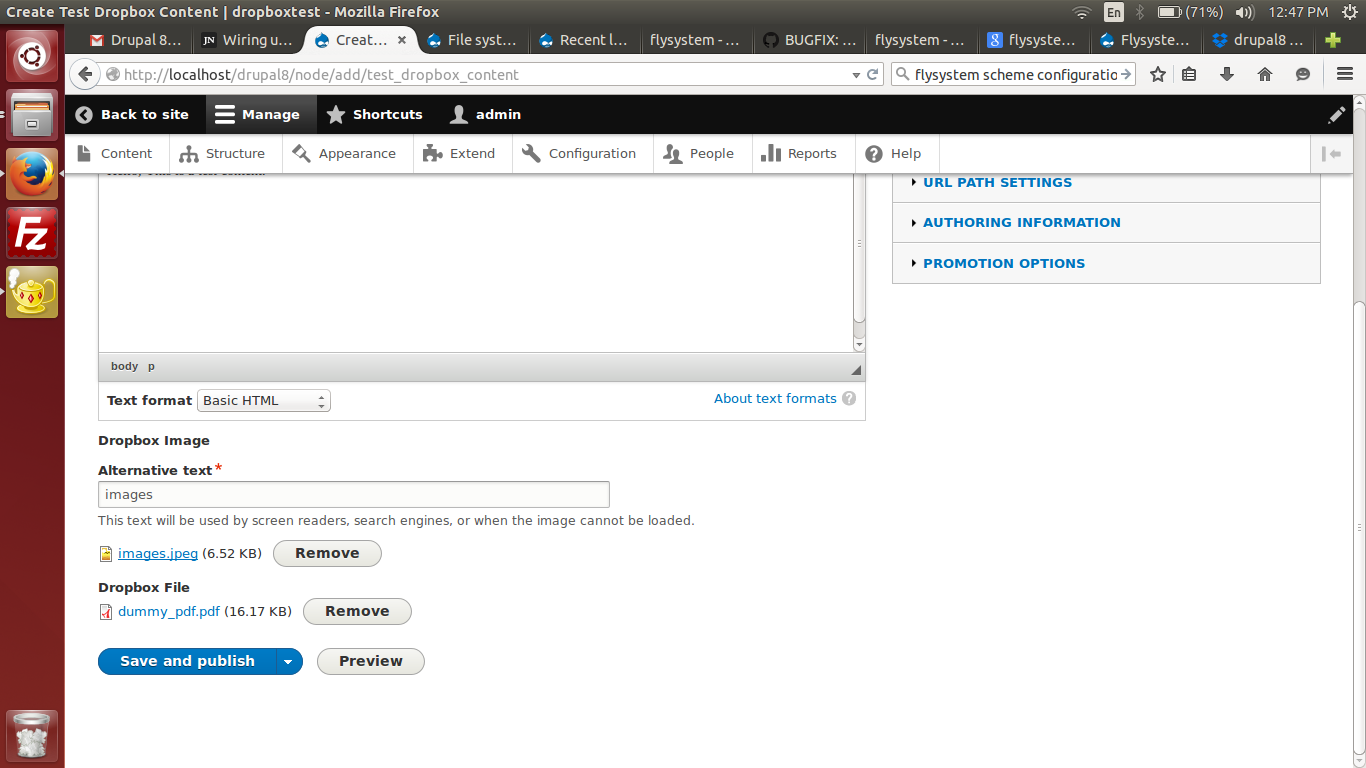Screen dimensions: 1366x768
Task: Click the help icon beside About text formats
Action: (x=849, y=398)
